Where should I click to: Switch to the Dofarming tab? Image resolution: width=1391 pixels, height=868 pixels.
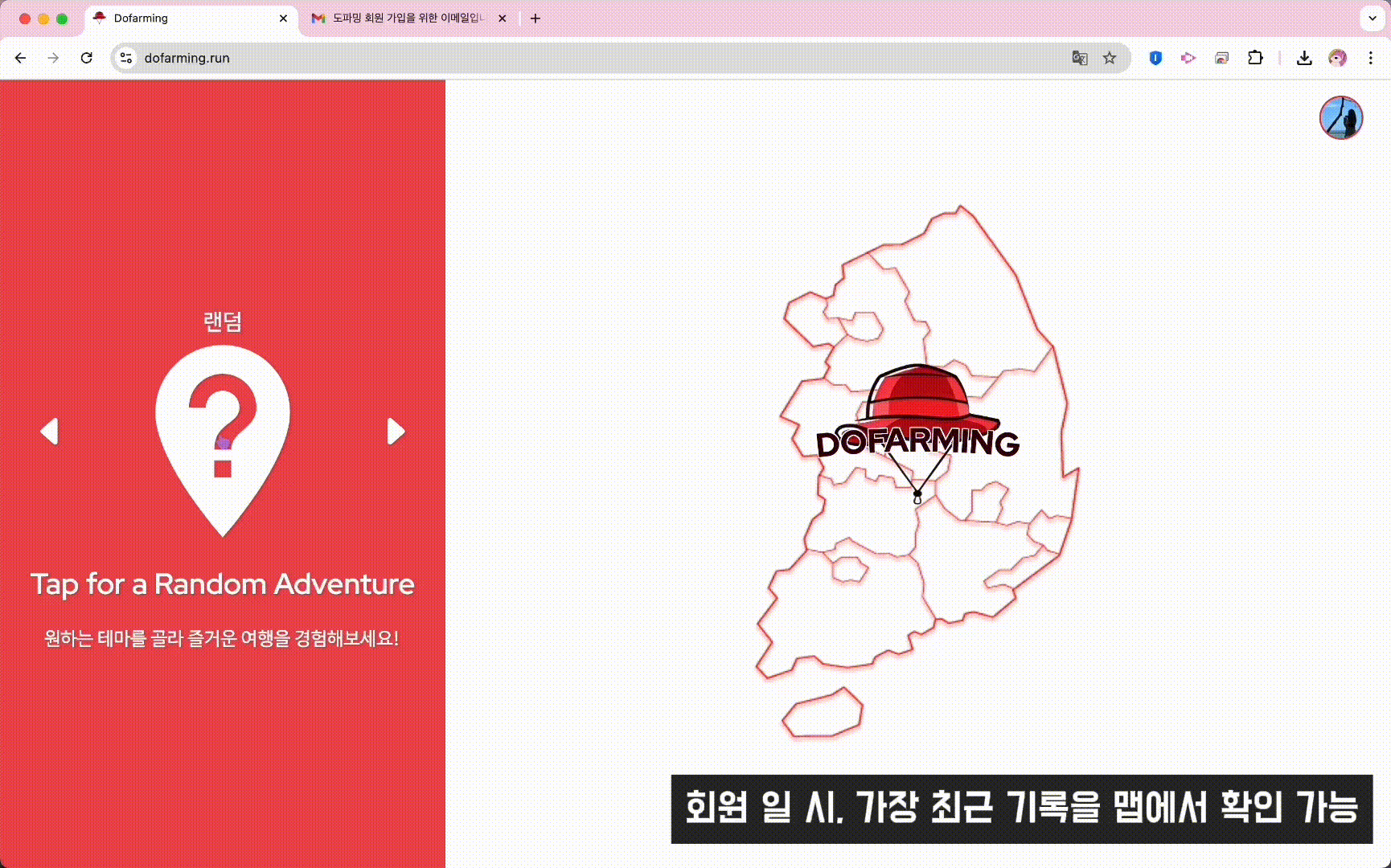[x=191, y=18]
